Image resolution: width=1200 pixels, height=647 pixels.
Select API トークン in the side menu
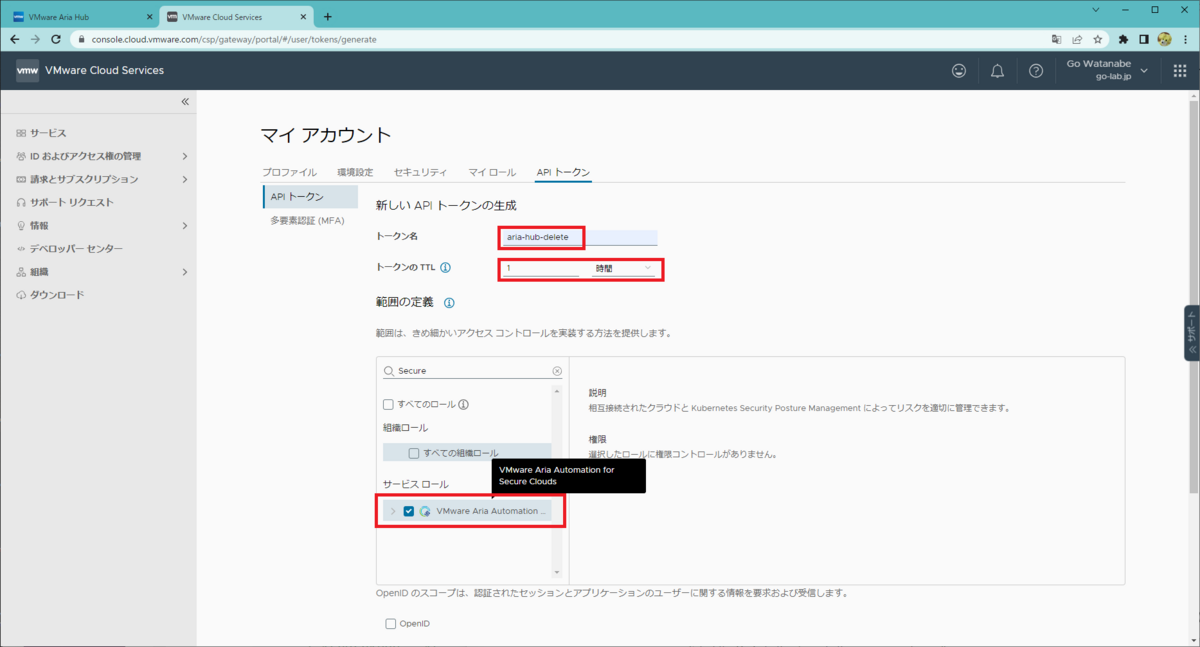coord(311,197)
